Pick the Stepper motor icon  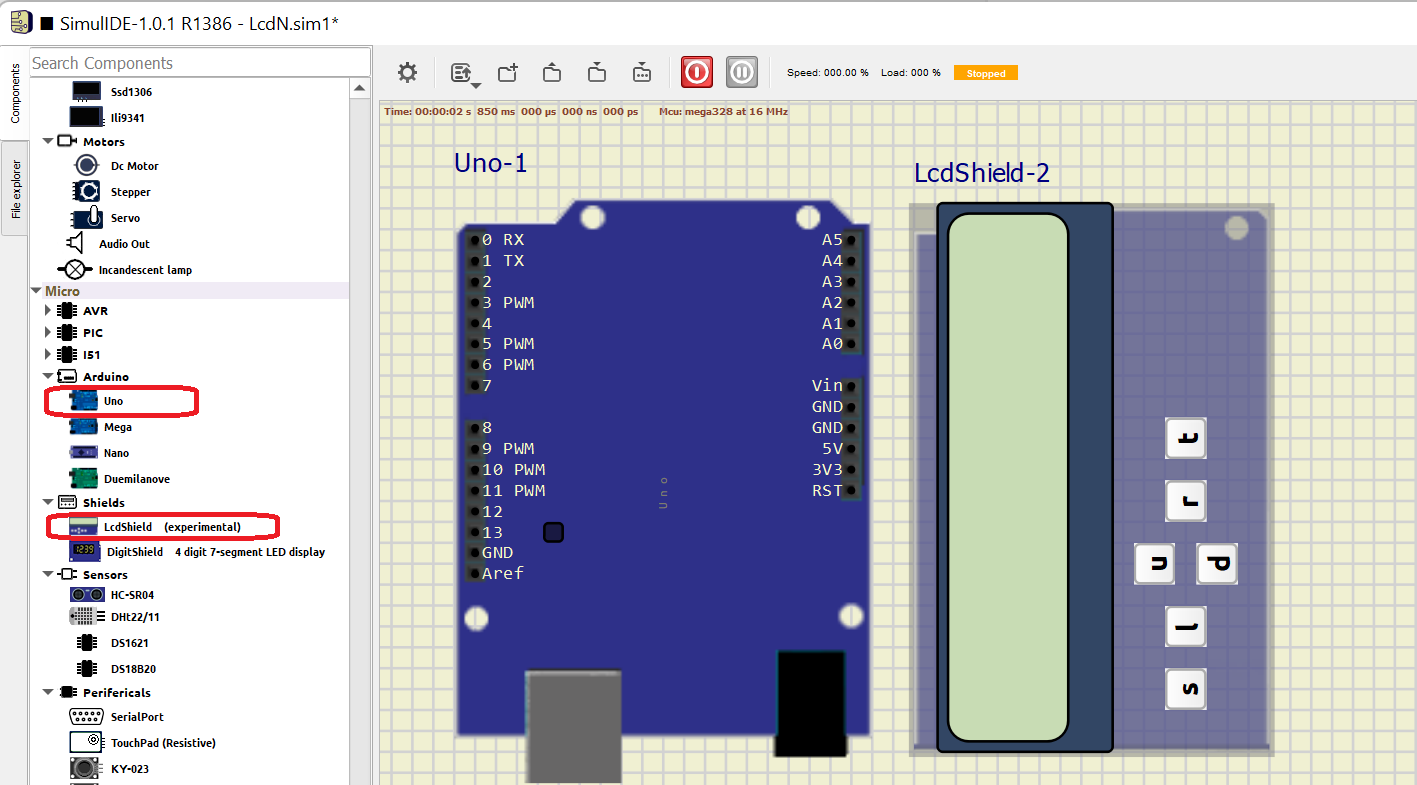tap(86, 191)
